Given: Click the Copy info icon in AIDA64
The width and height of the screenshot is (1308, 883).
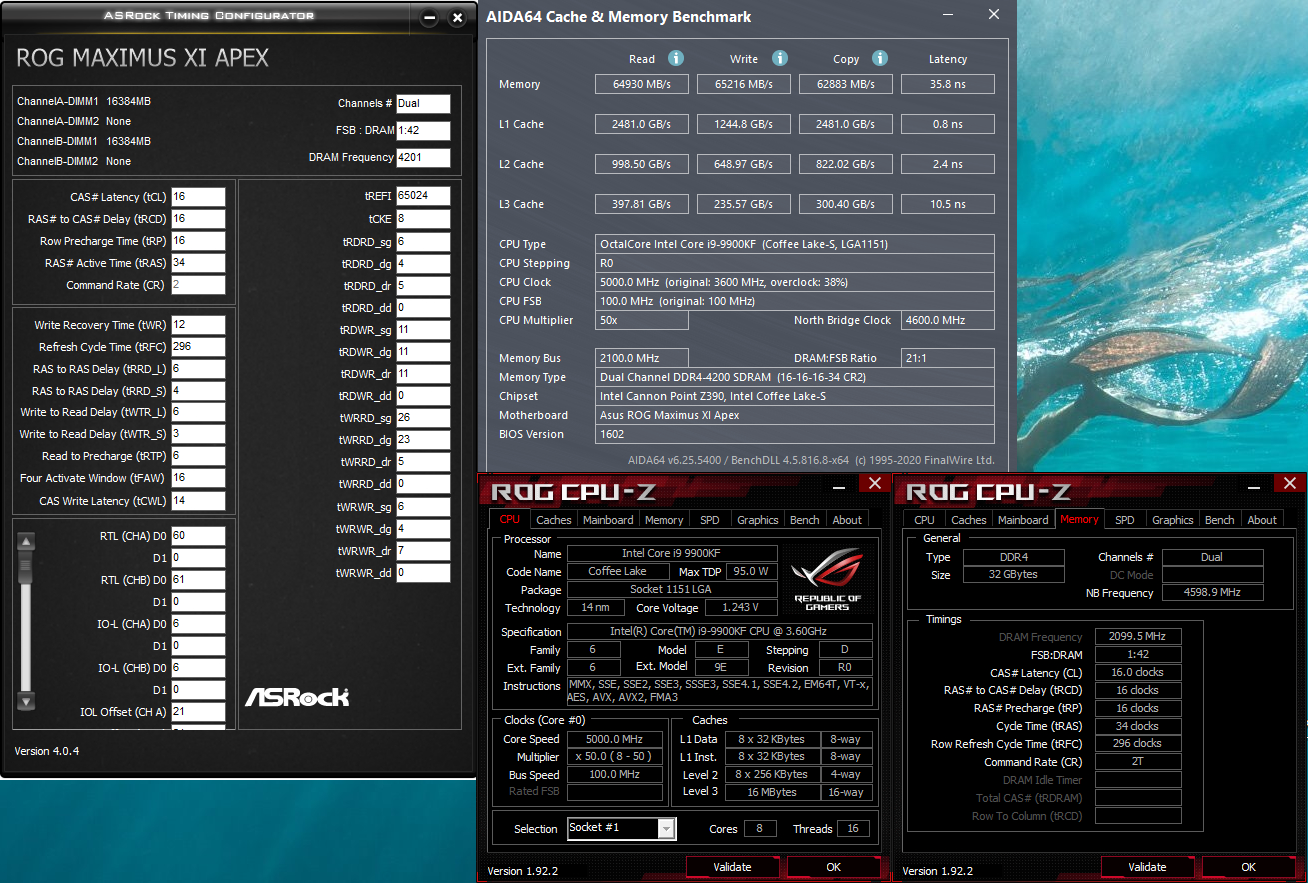Looking at the screenshot, I should (880, 59).
